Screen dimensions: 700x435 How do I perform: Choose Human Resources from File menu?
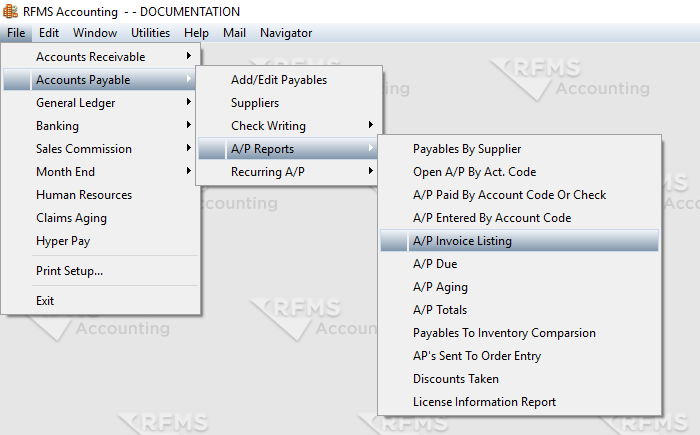point(101,195)
